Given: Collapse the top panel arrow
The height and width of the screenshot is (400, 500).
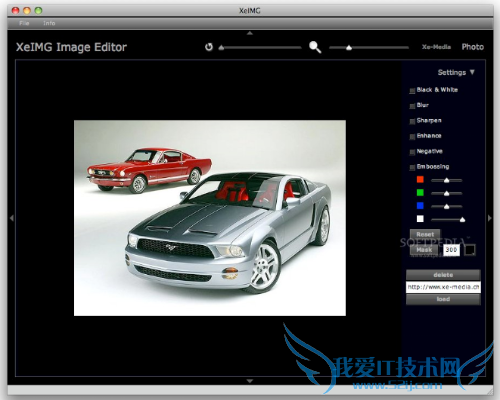Looking at the screenshot, I should pos(250,33).
